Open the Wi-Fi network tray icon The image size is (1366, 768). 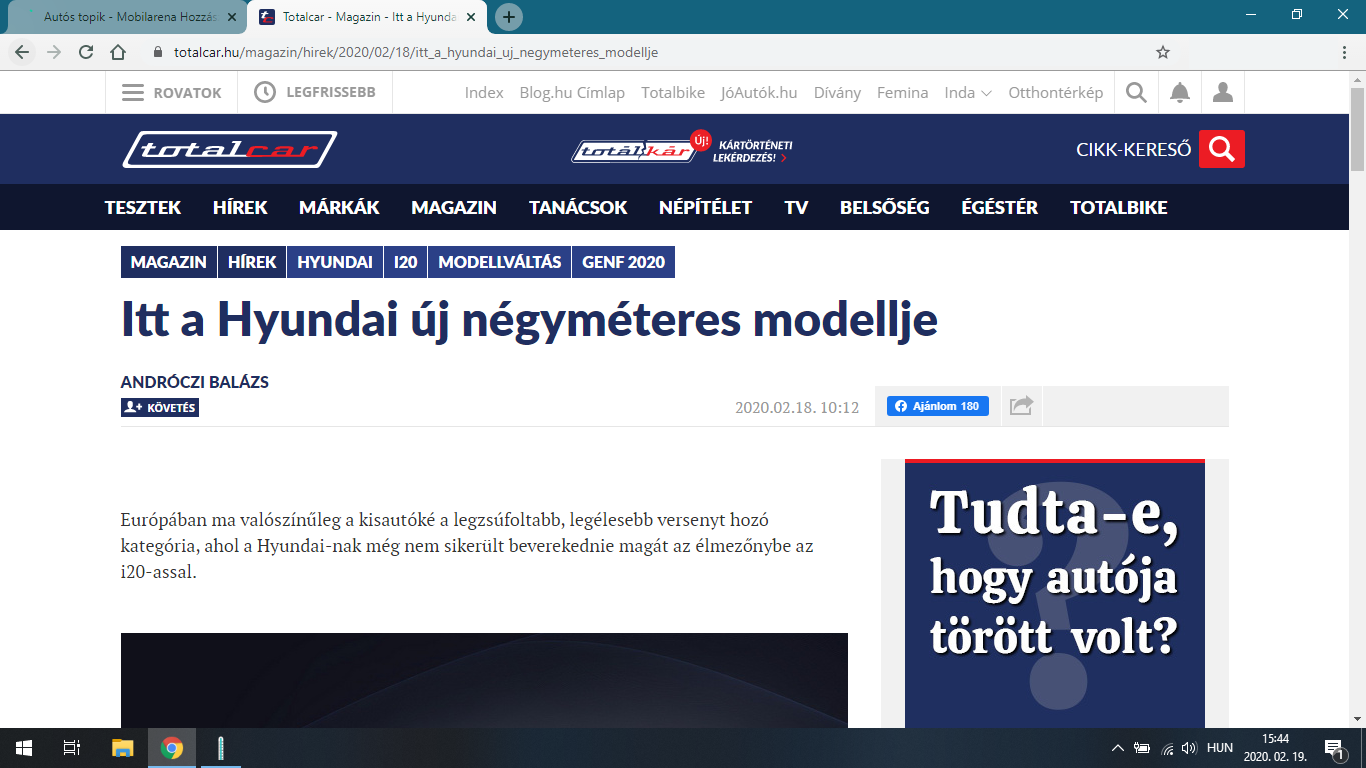[1166, 748]
